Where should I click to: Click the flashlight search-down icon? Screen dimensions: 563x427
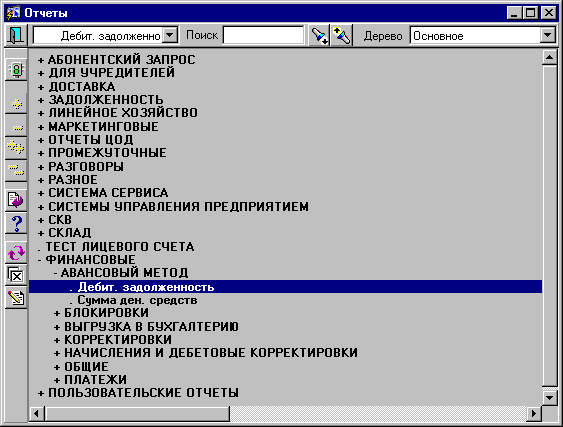(x=319, y=35)
